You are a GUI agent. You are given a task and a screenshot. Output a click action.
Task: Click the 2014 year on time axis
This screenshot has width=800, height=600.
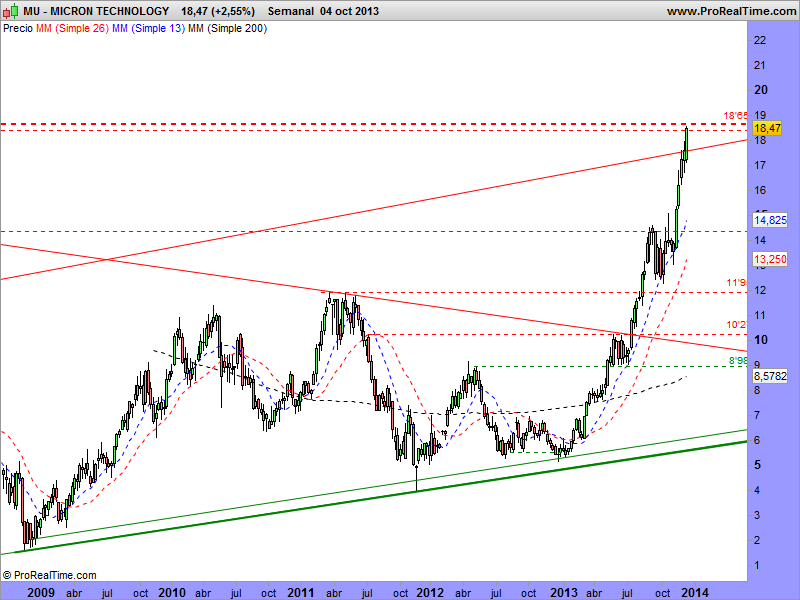pyautogui.click(x=695, y=592)
